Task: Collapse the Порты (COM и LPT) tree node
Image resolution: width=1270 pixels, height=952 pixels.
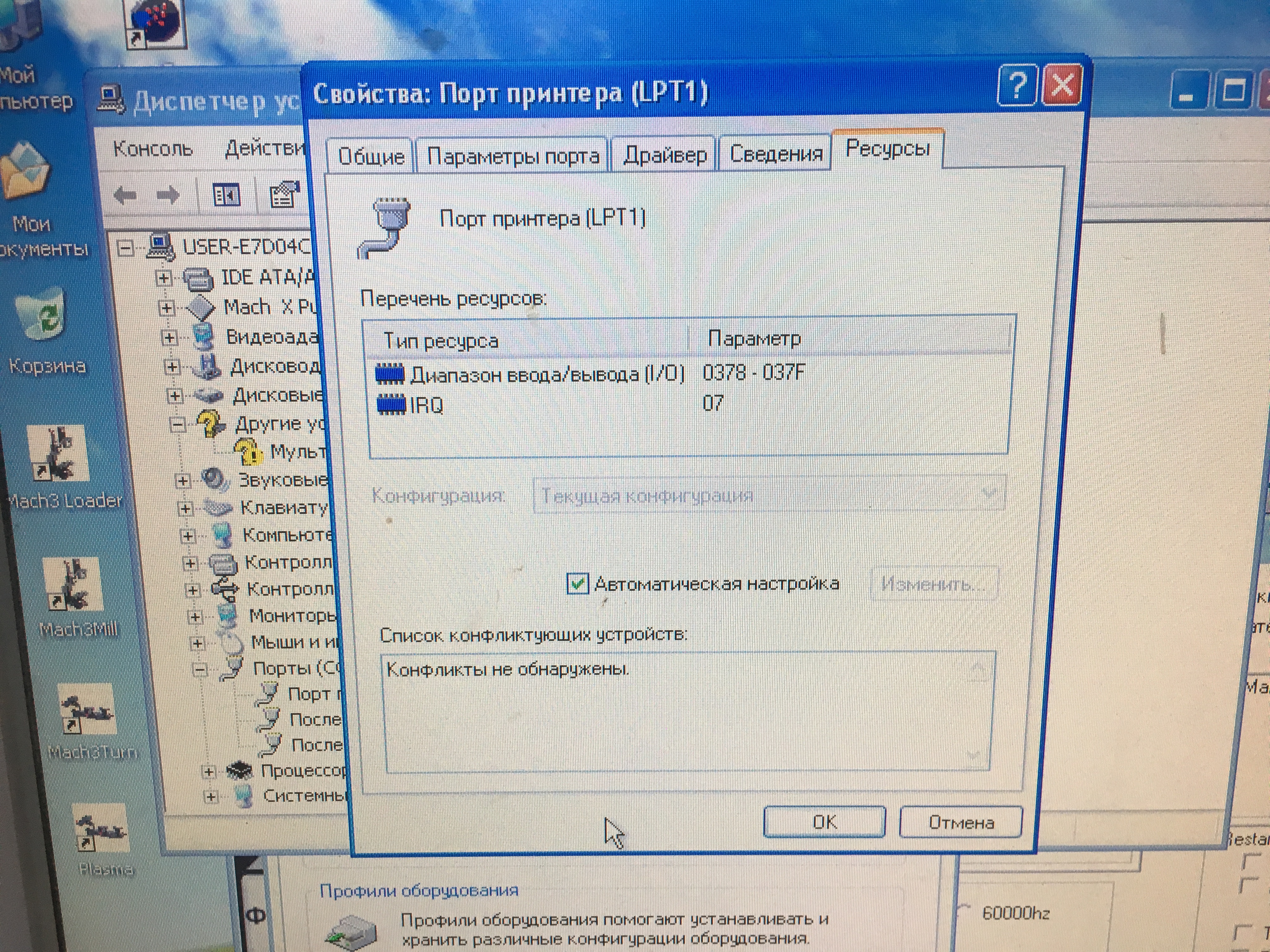Action: 200,669
